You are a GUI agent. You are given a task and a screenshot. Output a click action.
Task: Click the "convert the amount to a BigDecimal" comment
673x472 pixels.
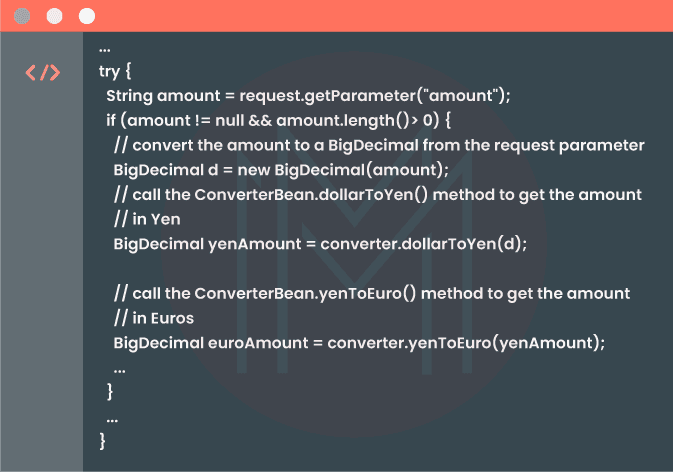coord(379,145)
